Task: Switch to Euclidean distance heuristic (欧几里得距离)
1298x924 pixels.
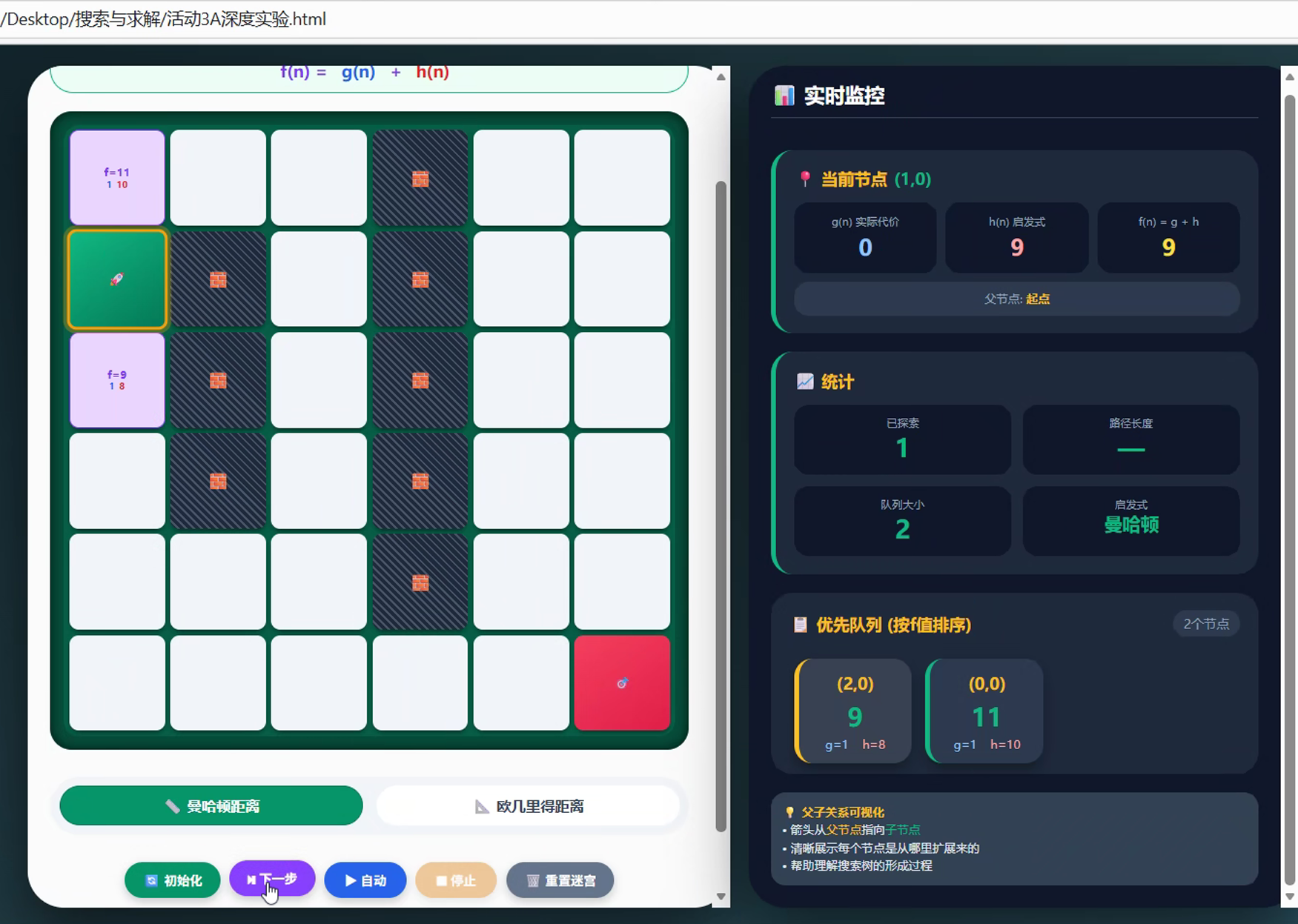Action: [528, 805]
